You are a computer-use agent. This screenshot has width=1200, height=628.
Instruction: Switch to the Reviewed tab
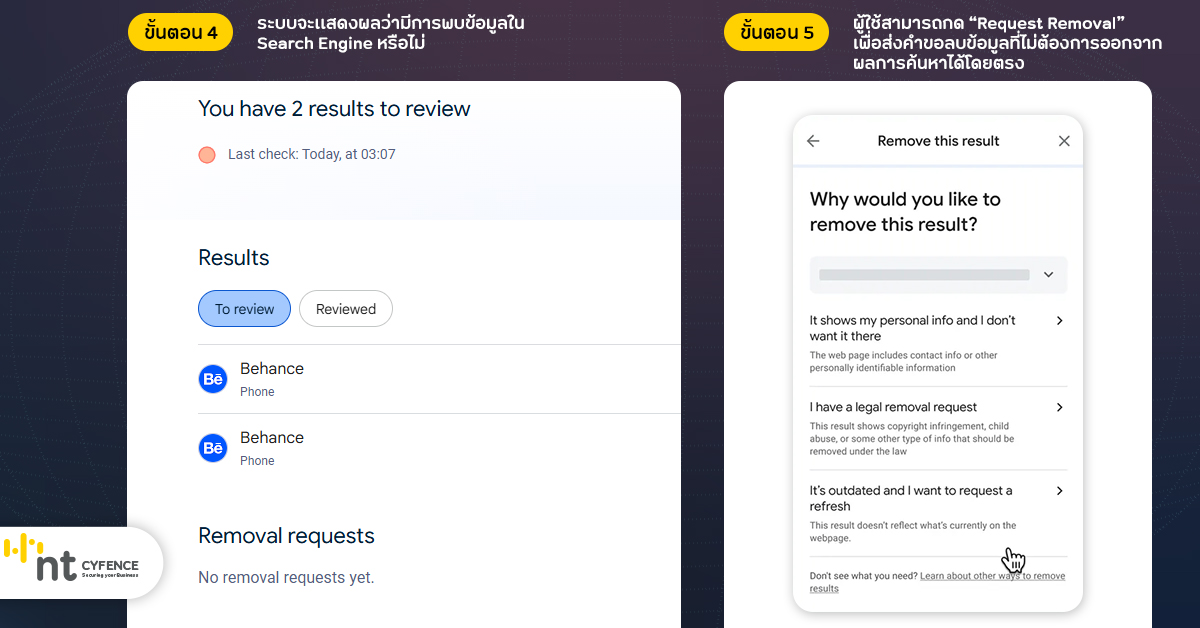pos(346,309)
